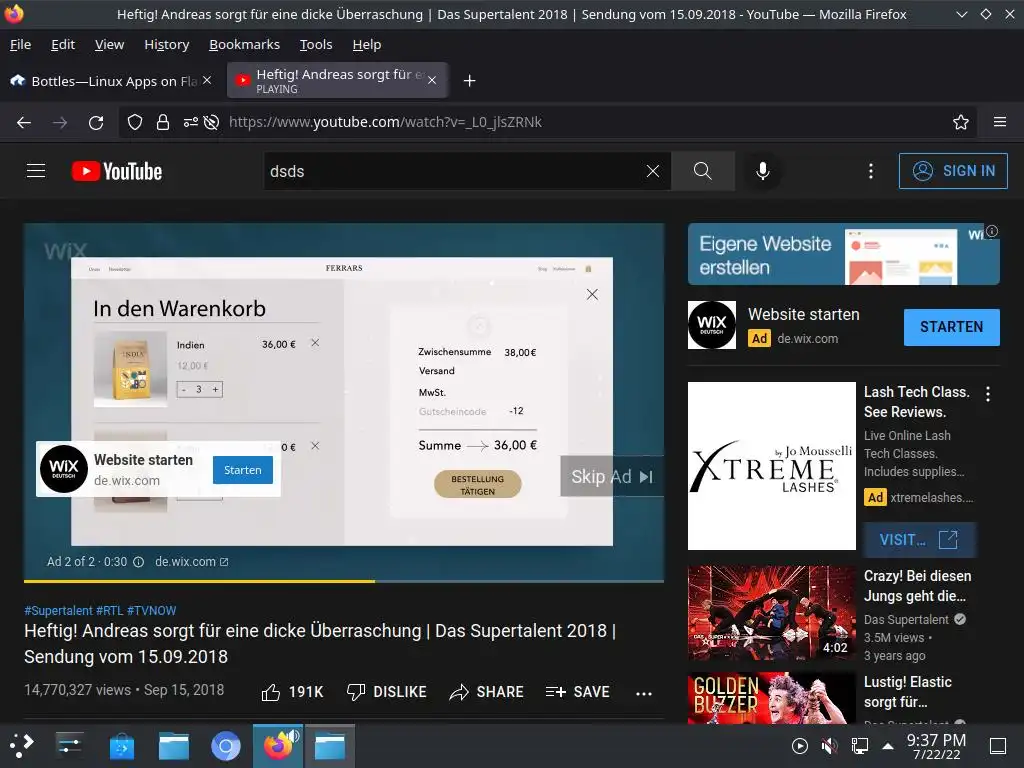The height and width of the screenshot is (768, 1024).
Task: Open the more actions ellipsis below video
Action: point(644,693)
